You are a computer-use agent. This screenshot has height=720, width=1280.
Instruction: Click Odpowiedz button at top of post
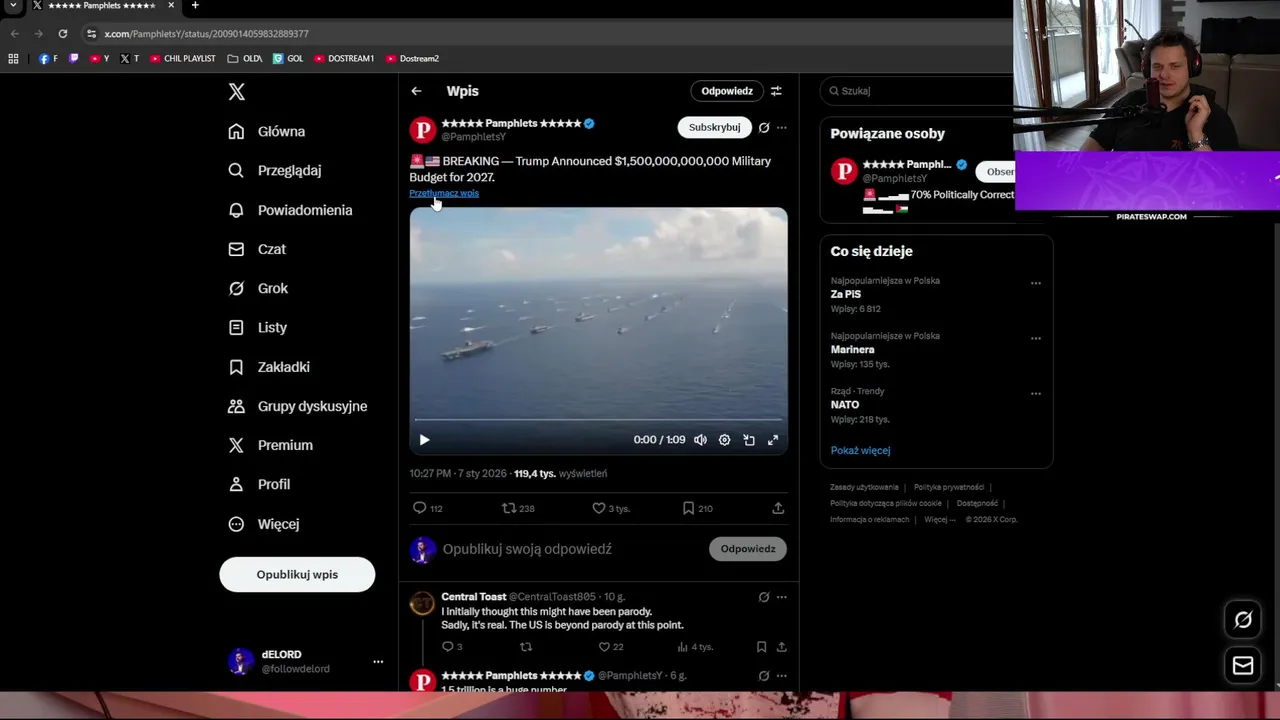click(x=727, y=91)
